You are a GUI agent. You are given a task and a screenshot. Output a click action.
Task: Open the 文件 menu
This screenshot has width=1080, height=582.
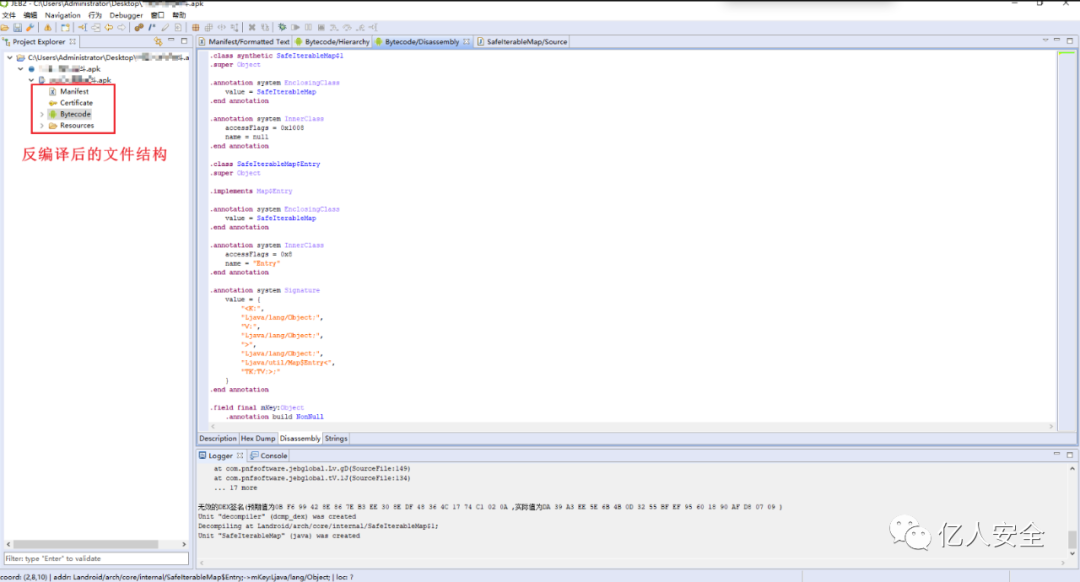pyautogui.click(x=9, y=14)
